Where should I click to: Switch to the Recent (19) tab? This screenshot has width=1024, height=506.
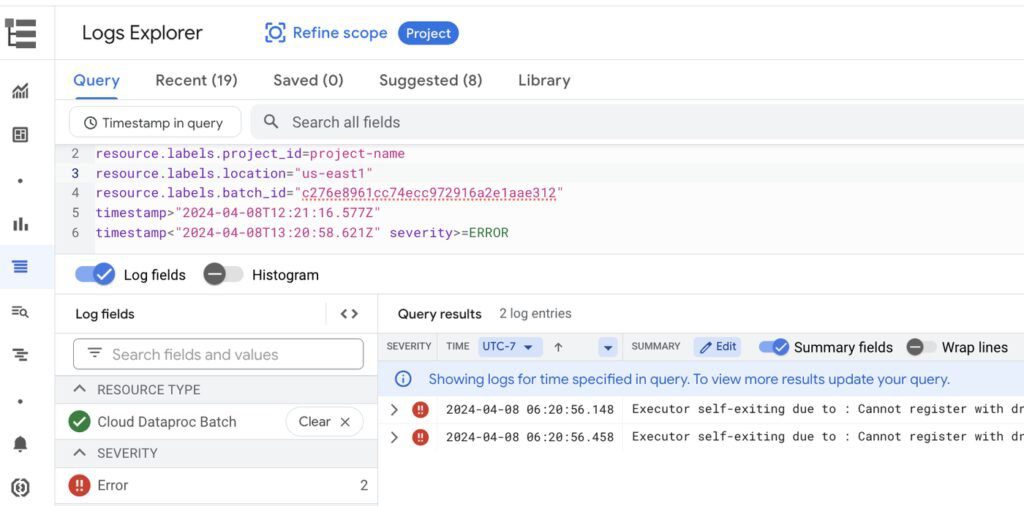click(x=196, y=81)
